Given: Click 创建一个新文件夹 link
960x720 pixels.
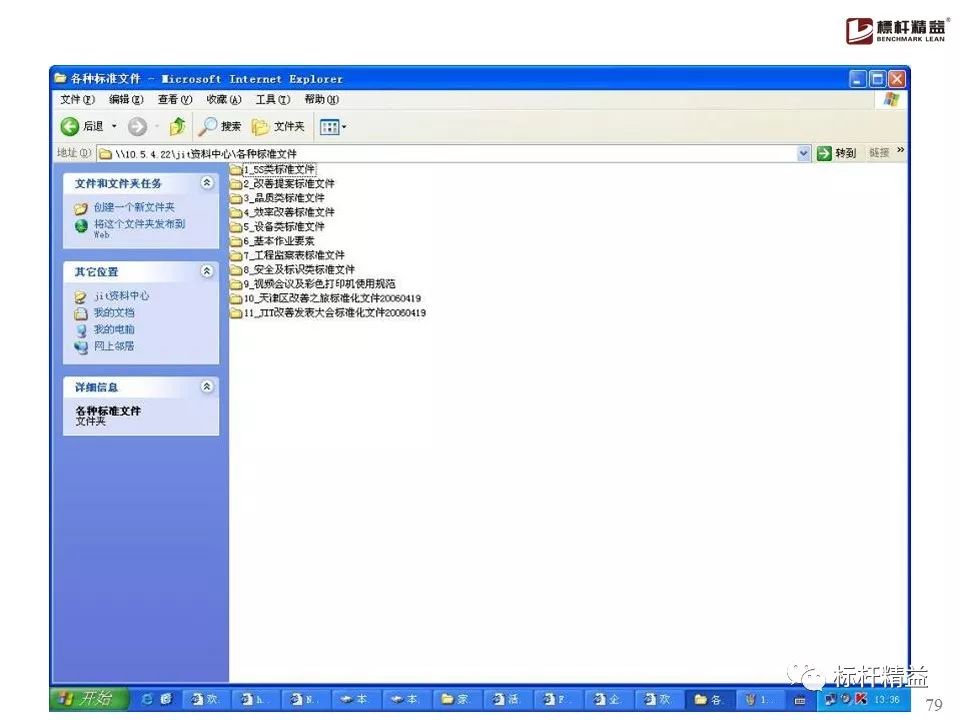Looking at the screenshot, I should [134, 207].
